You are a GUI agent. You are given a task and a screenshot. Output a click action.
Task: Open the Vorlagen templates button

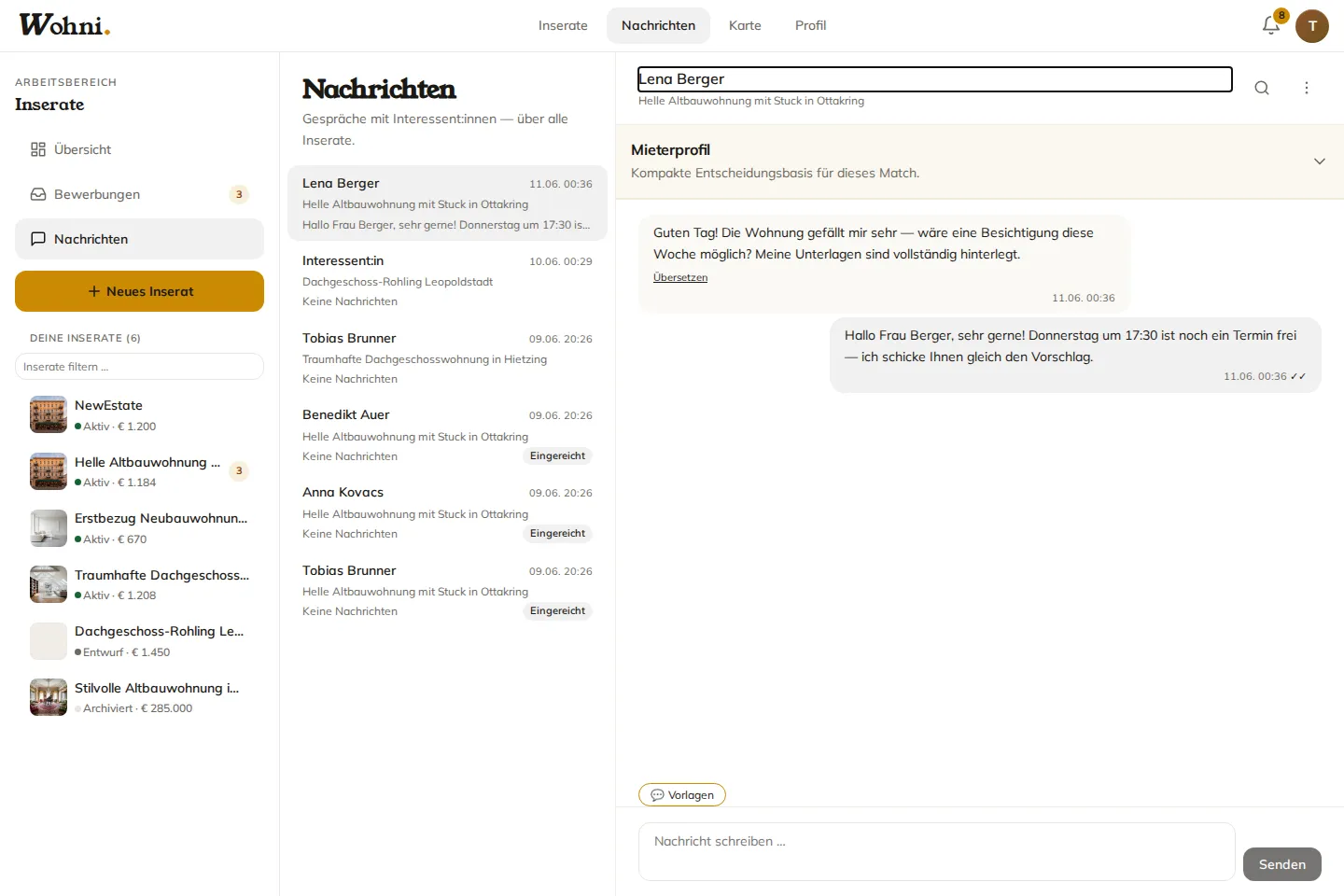(x=682, y=794)
